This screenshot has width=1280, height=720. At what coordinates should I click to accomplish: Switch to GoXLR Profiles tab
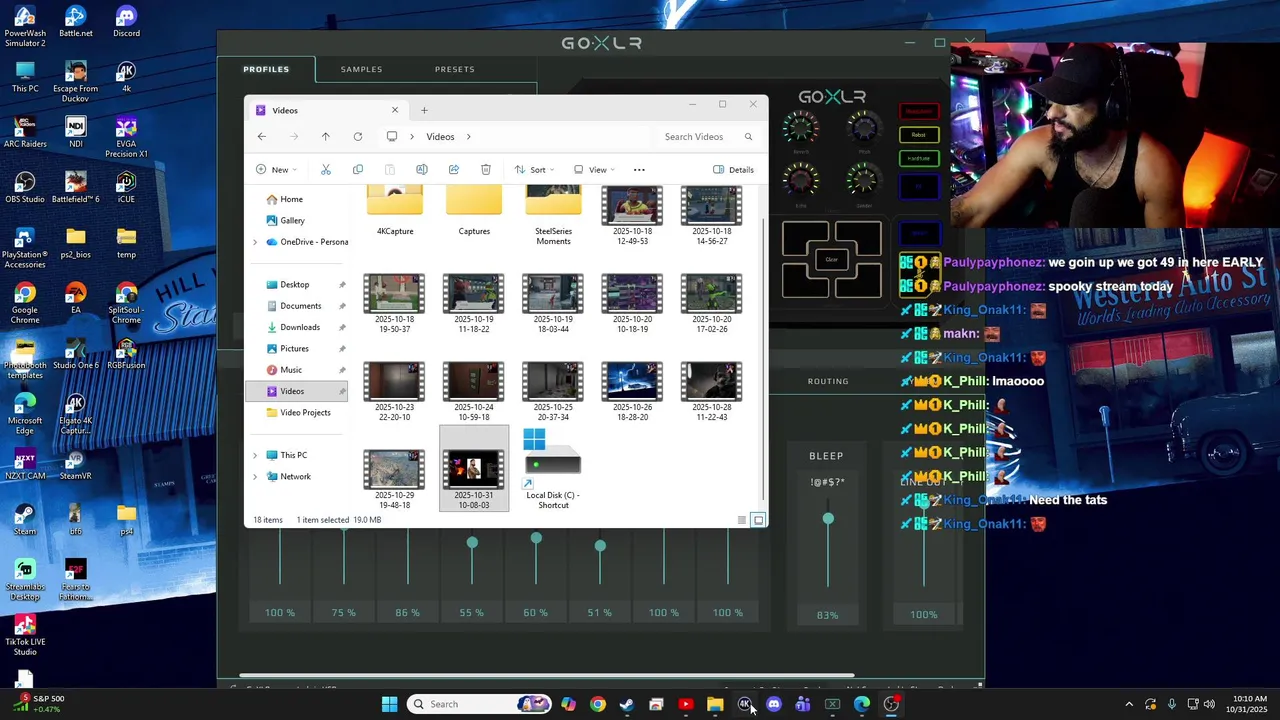tap(266, 69)
